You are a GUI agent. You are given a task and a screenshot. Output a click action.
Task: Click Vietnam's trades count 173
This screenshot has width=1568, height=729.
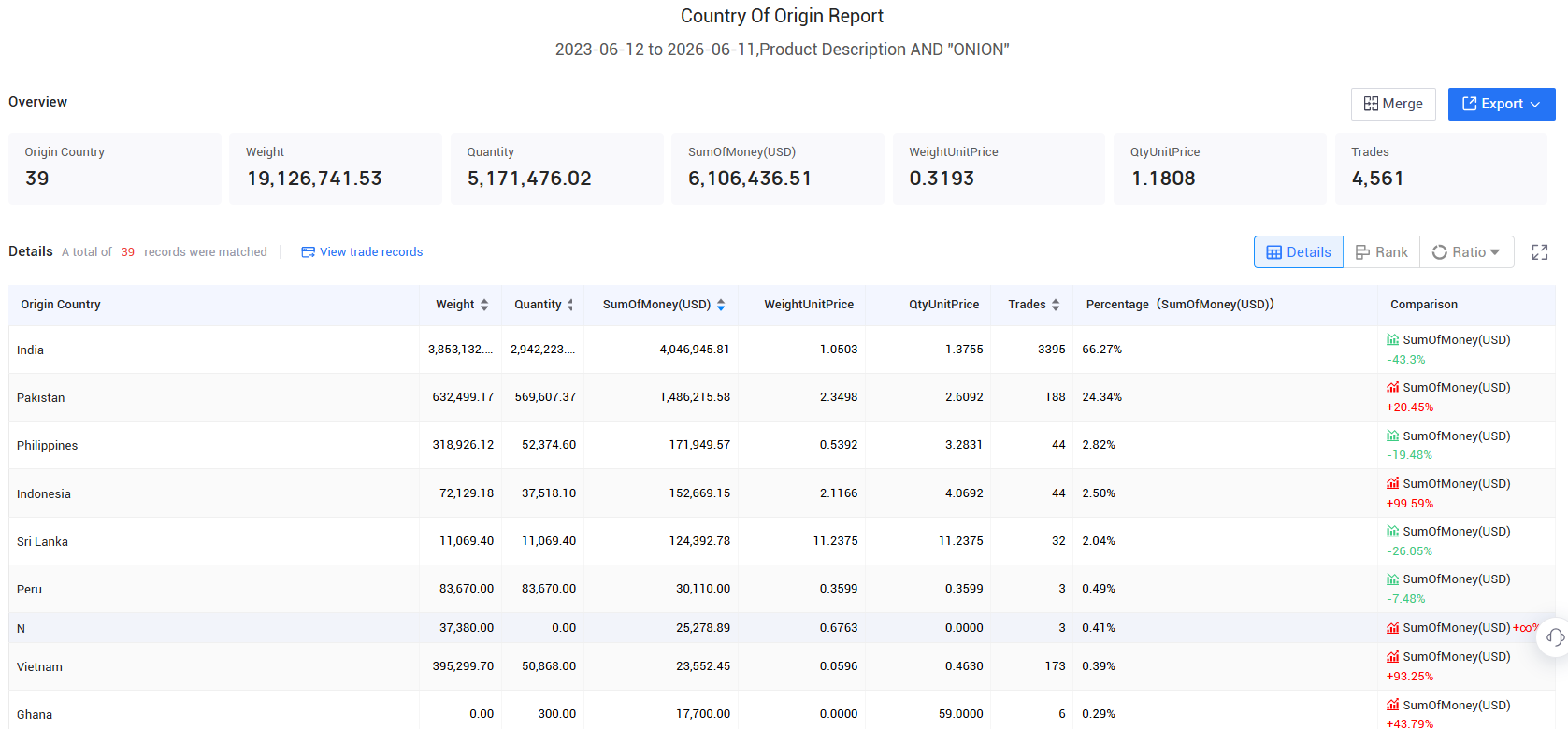(x=1055, y=666)
